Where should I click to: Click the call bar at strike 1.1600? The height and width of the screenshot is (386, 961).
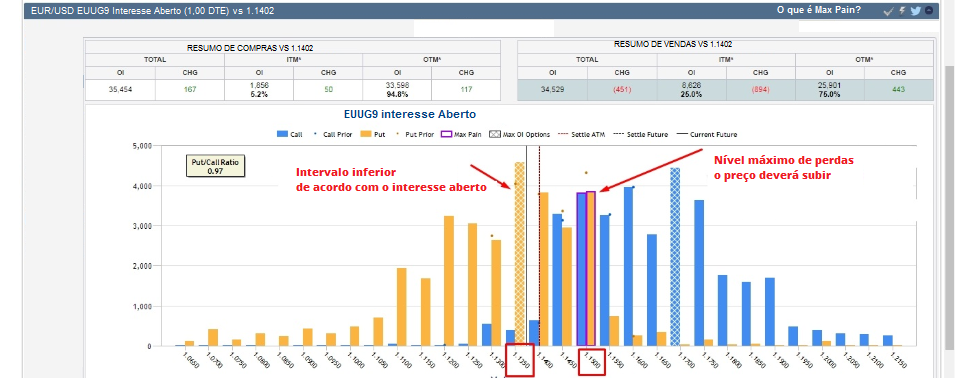(628, 267)
